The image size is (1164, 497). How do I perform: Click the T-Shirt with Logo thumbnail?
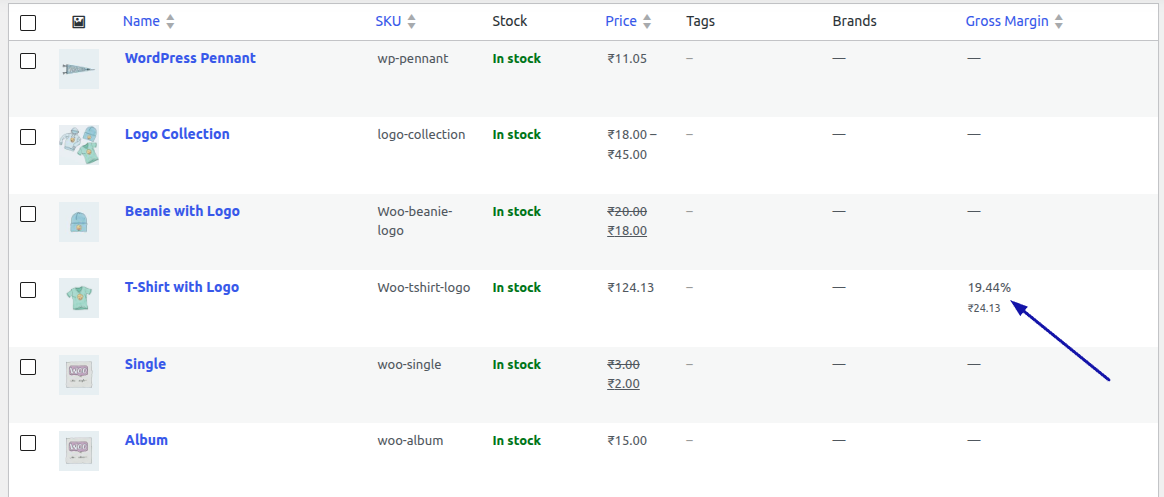click(79, 298)
